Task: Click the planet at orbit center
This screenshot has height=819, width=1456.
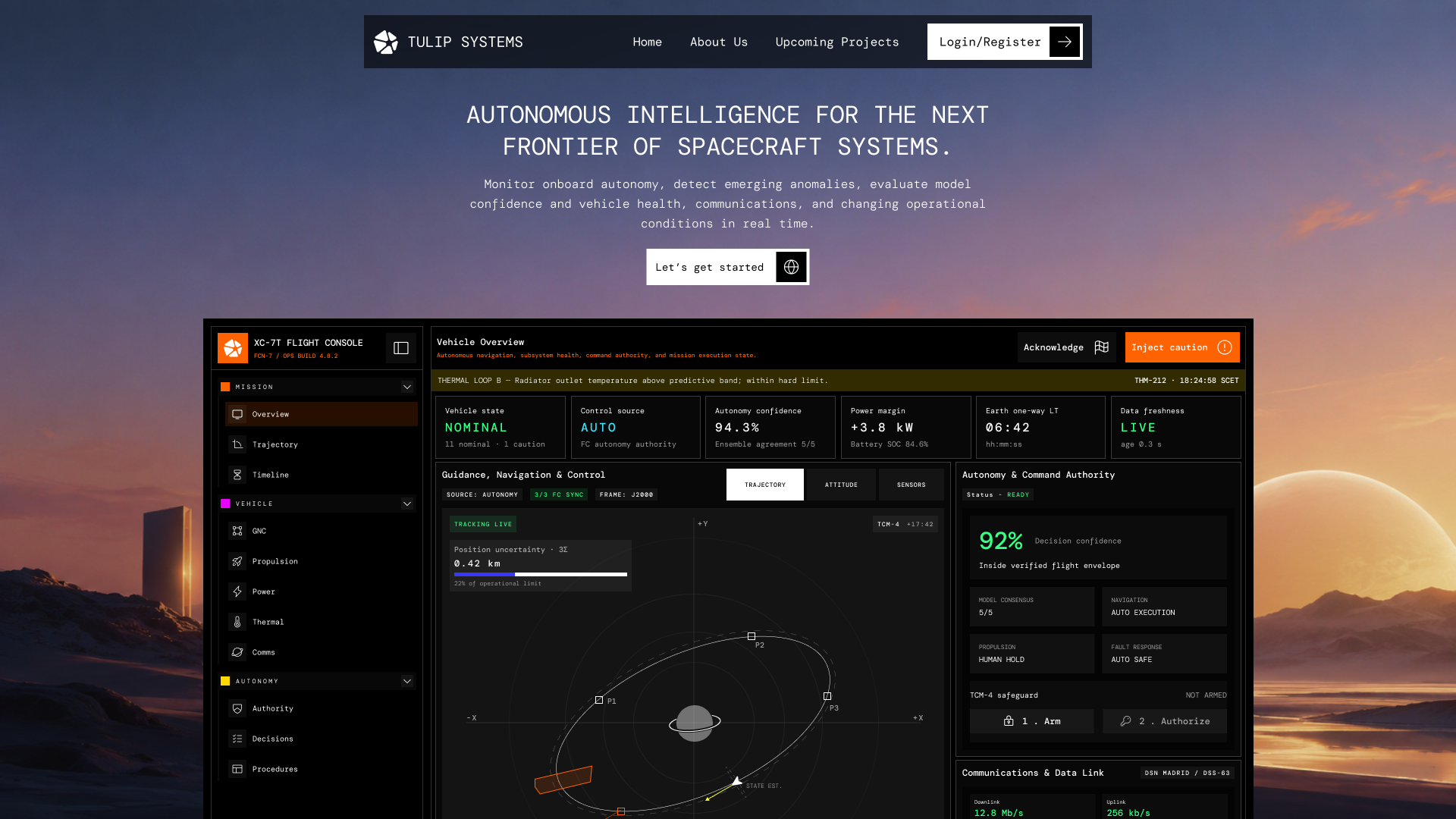Action: pyautogui.click(x=694, y=723)
